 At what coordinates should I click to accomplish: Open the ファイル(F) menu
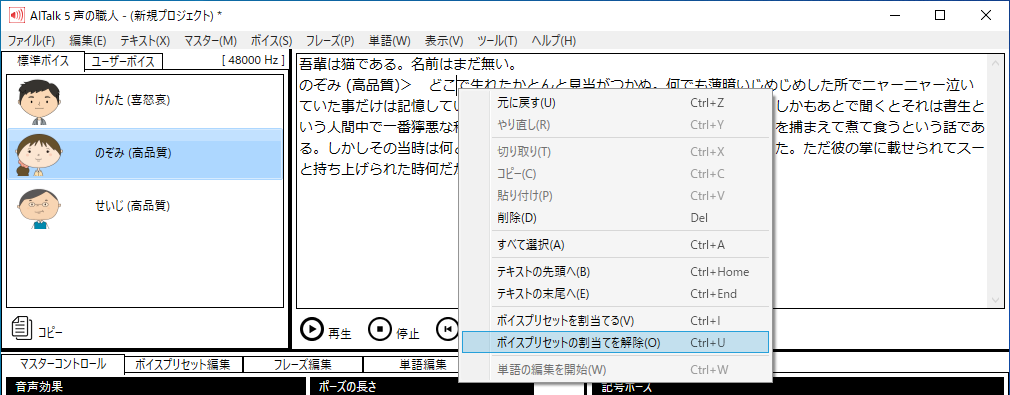tap(31, 41)
